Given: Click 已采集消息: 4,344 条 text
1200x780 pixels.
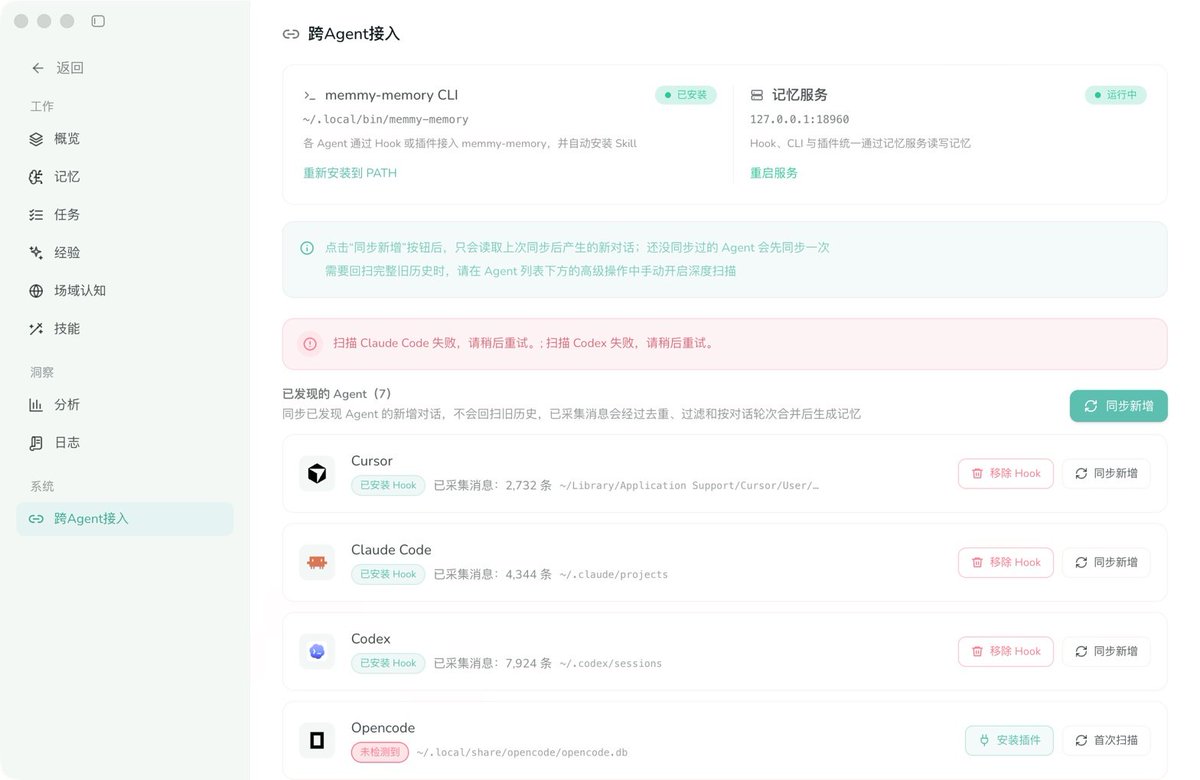Looking at the screenshot, I should tap(492, 574).
